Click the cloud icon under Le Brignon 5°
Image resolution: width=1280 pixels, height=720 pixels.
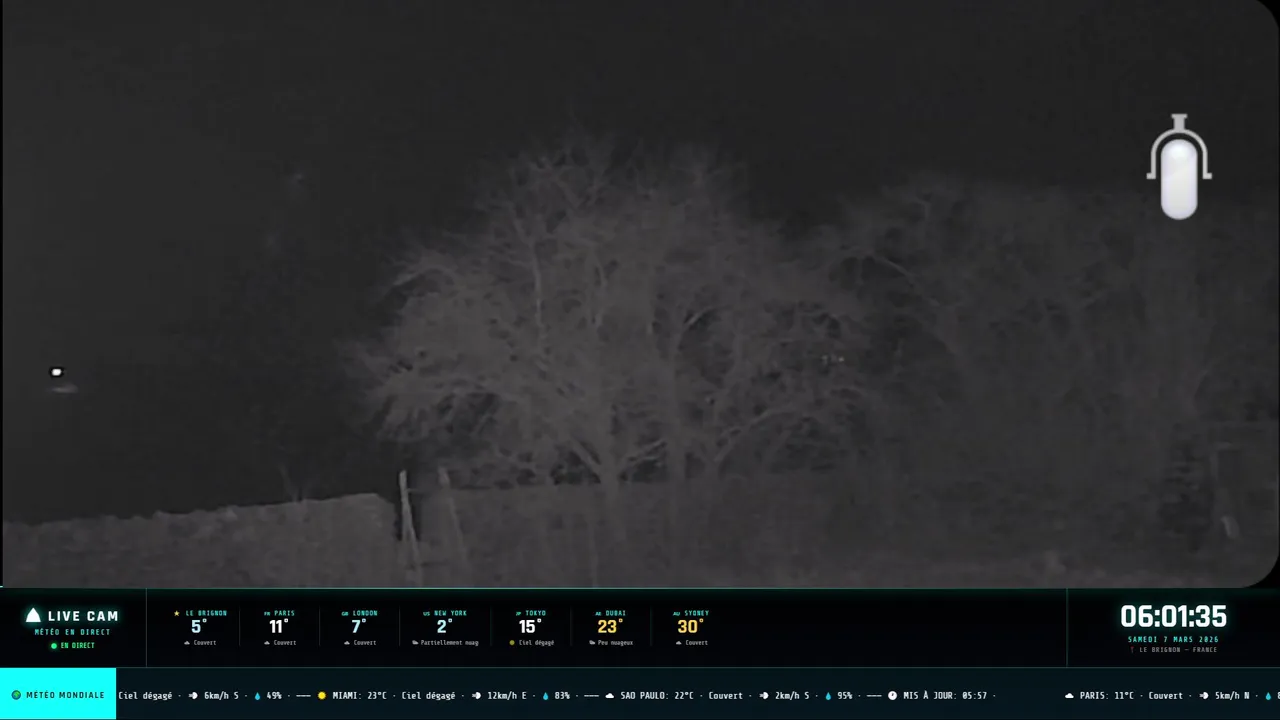187,643
